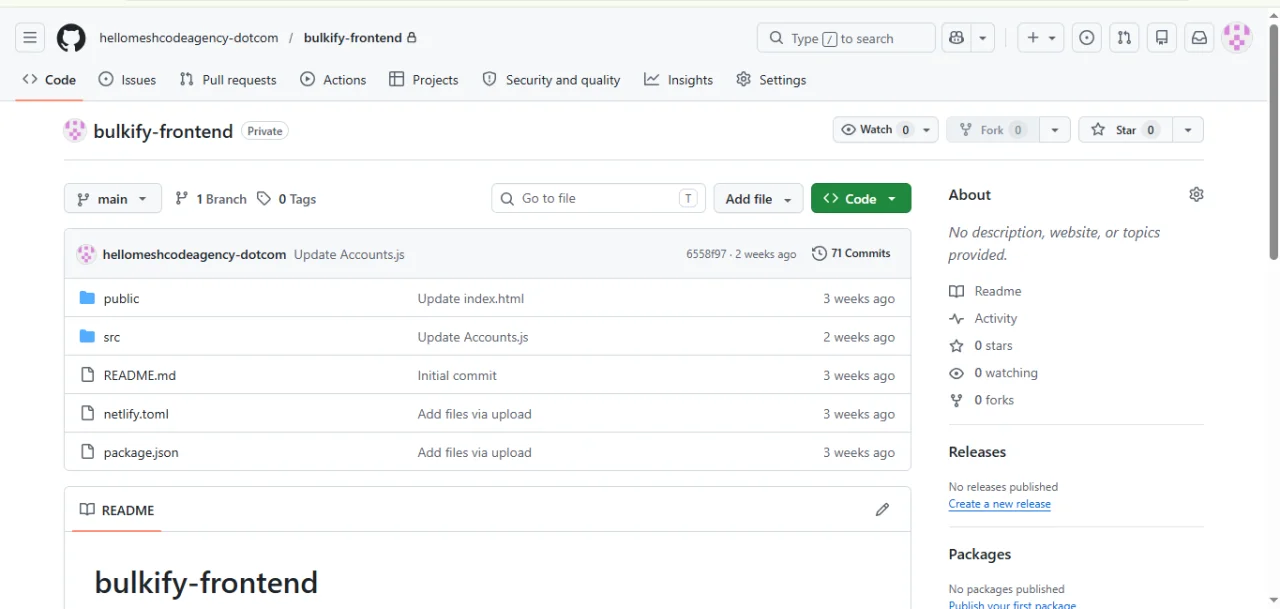Screen dimensions: 1280x609
Task: Open the issues icon in top header
Action: 1087,38
